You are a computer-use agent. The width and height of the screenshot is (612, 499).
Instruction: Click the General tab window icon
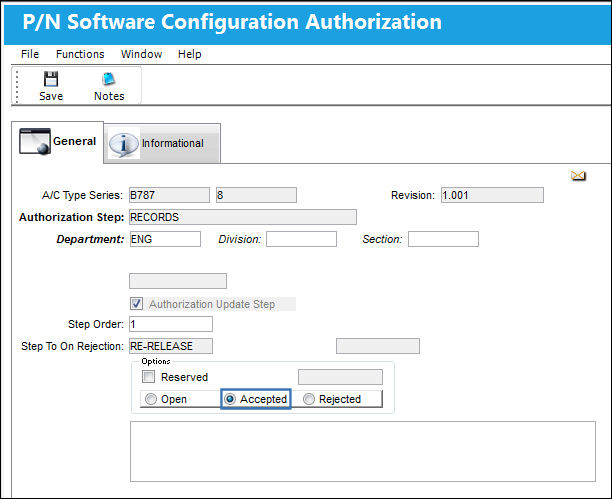click(35, 141)
